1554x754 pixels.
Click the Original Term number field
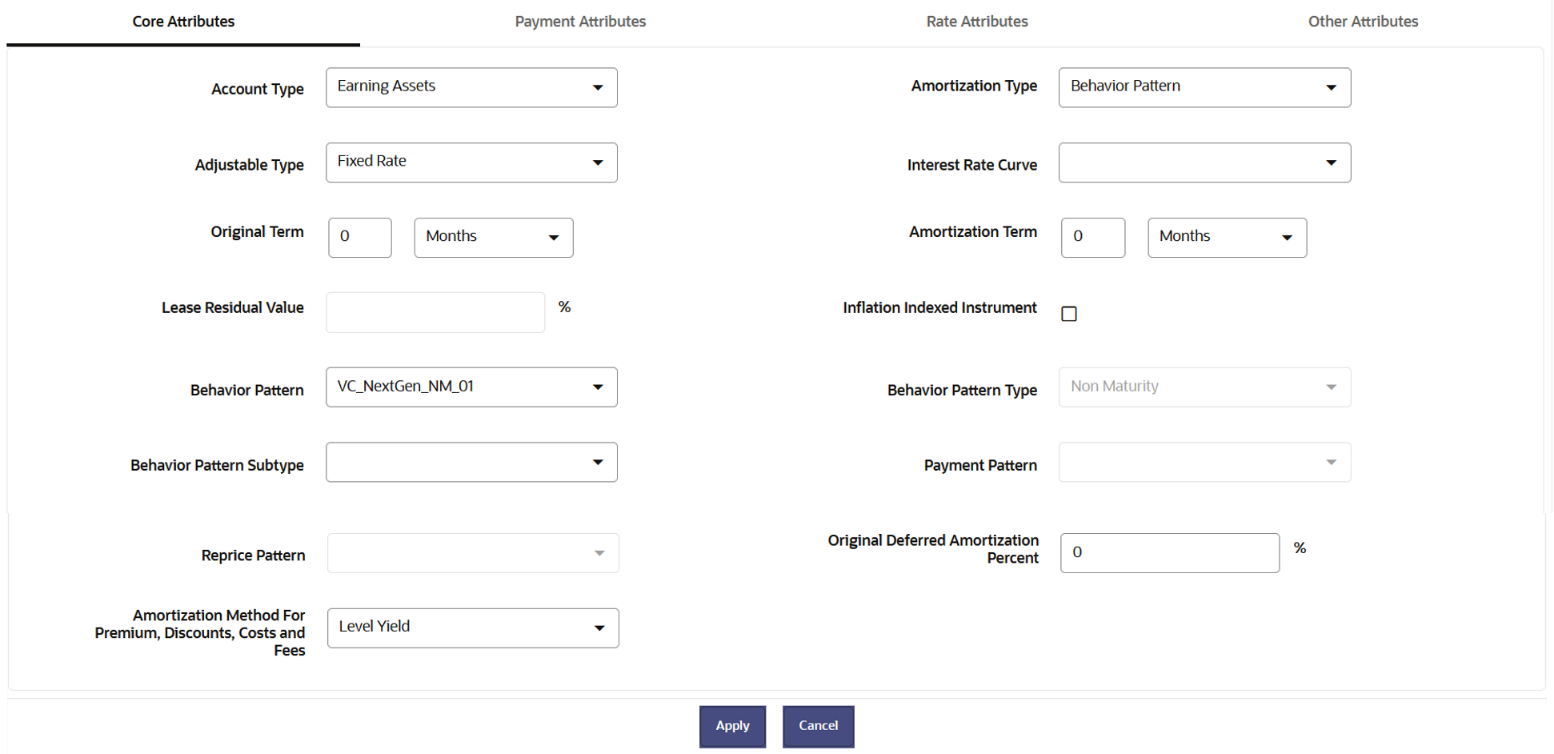tap(359, 237)
